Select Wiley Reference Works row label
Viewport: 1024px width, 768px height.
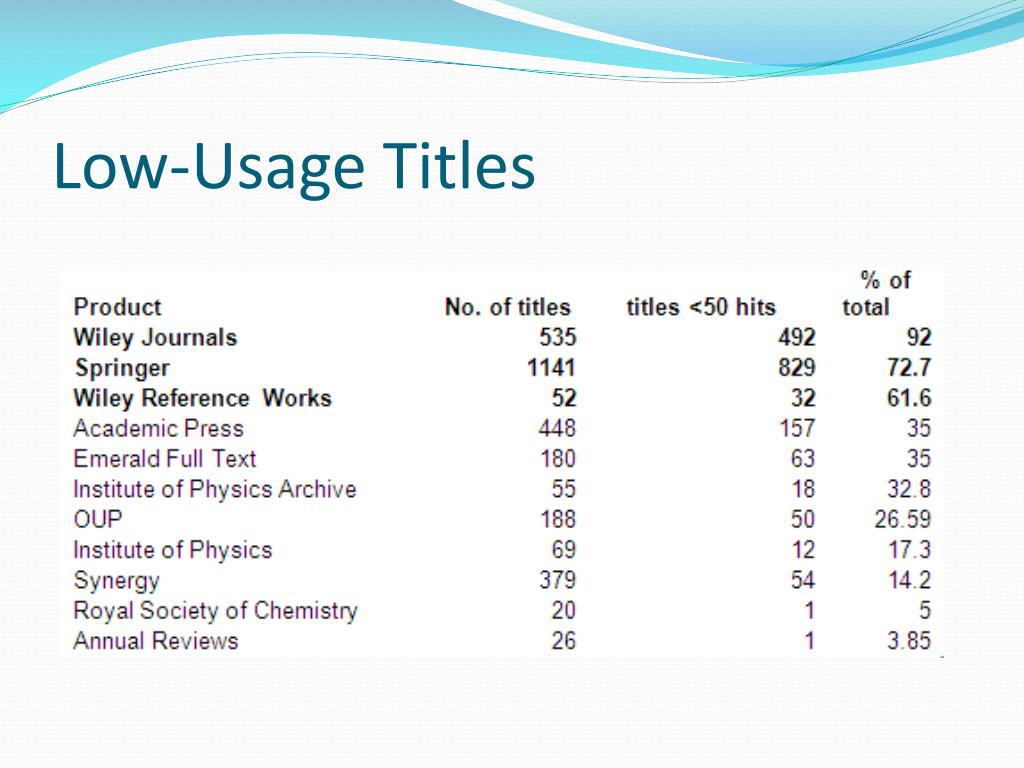pos(202,398)
